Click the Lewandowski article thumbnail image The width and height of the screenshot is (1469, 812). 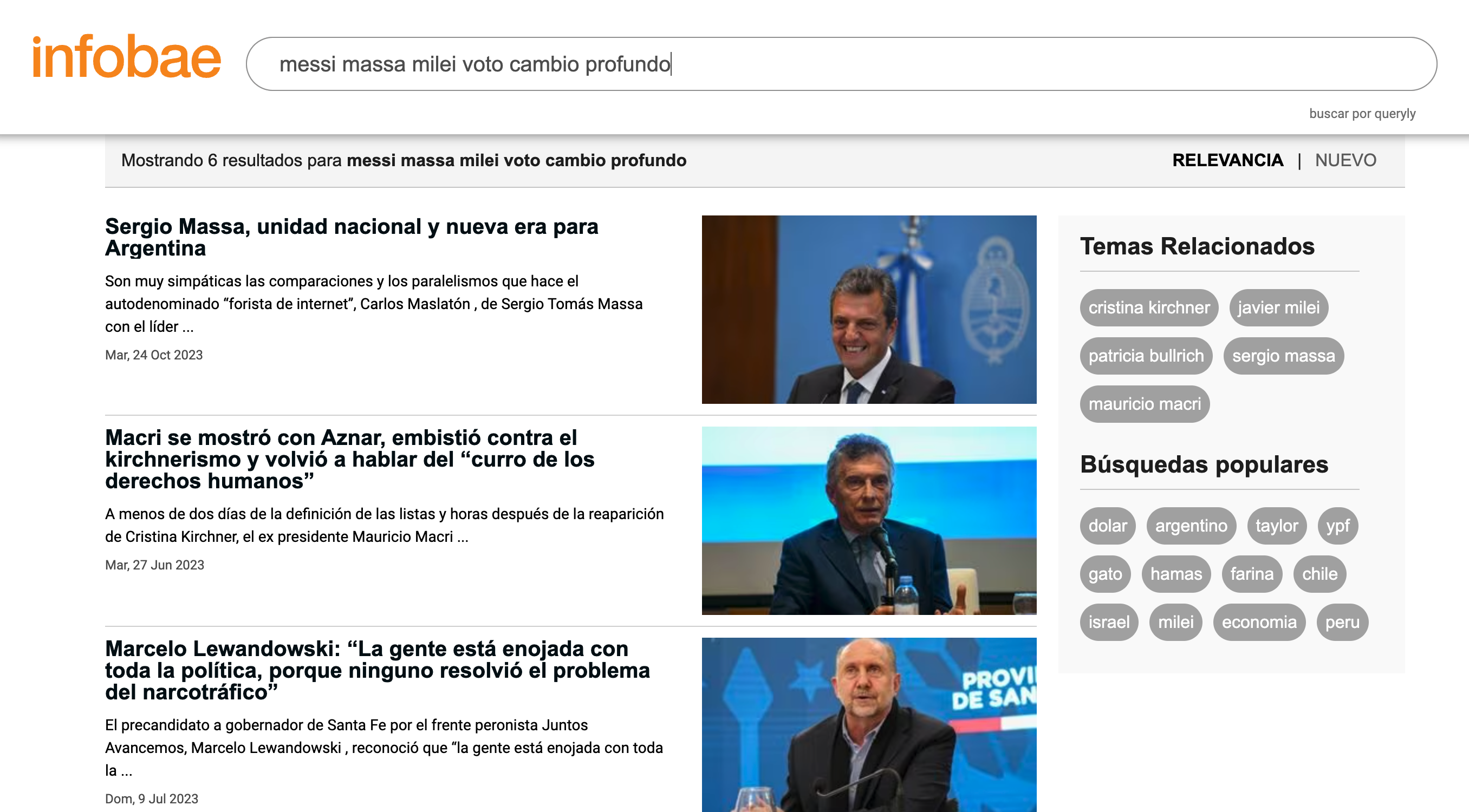(x=868, y=724)
